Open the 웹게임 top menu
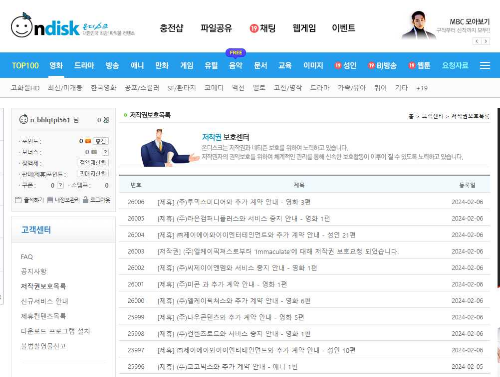500x377 pixels. tap(304, 28)
